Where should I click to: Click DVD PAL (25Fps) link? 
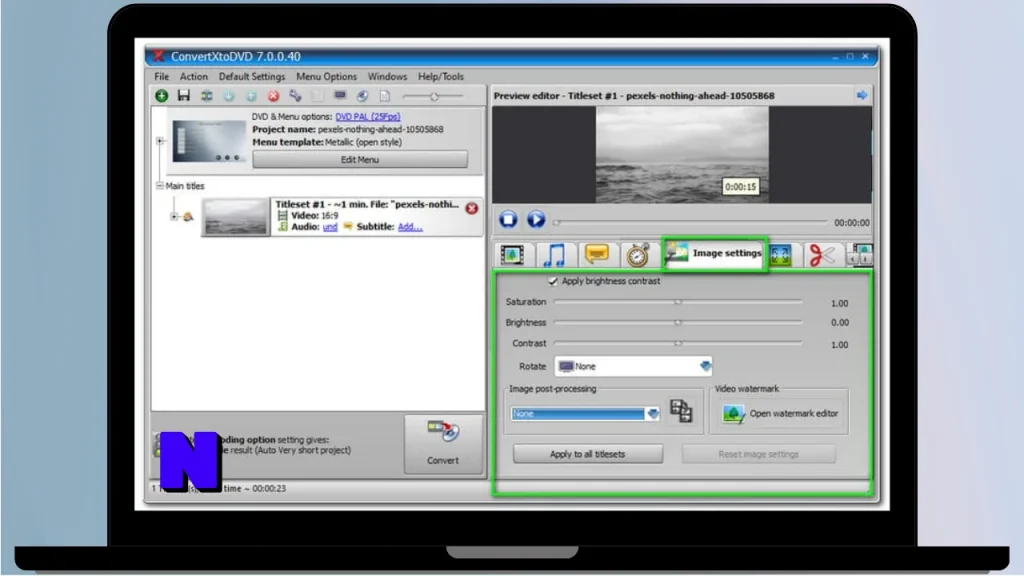368,117
